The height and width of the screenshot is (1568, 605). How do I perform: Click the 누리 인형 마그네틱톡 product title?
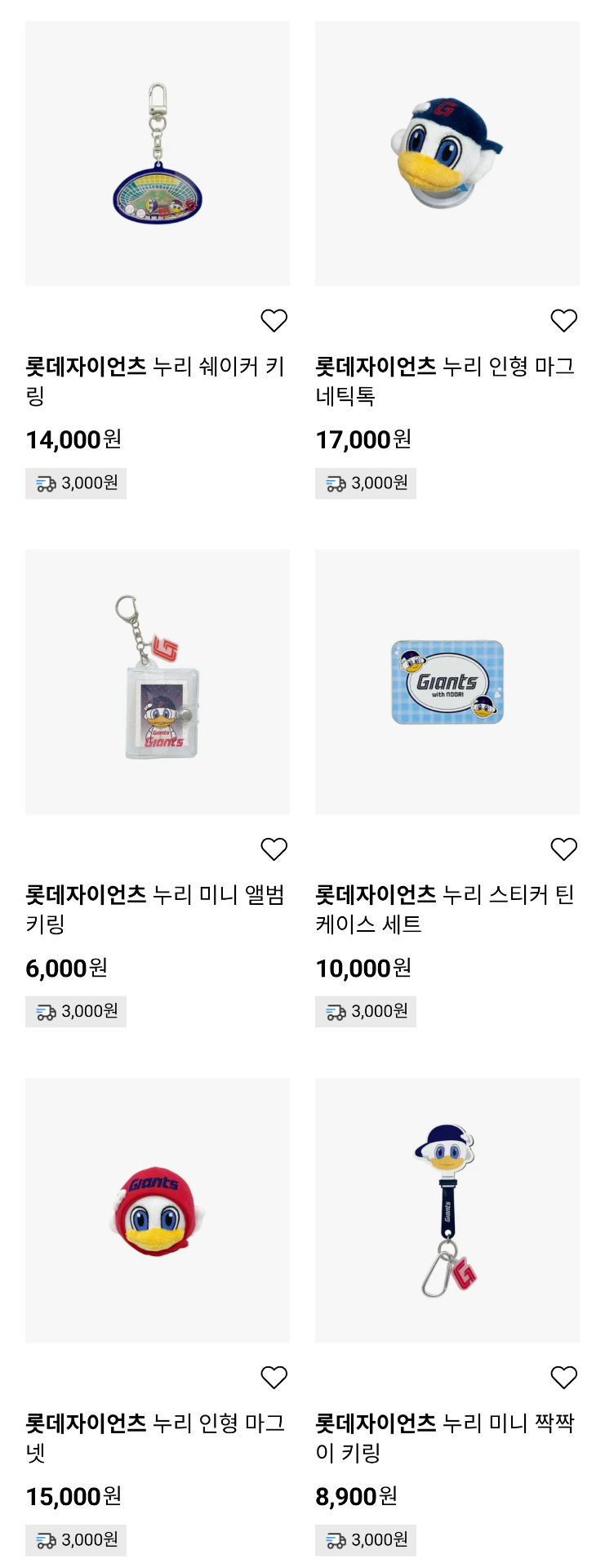[445, 381]
